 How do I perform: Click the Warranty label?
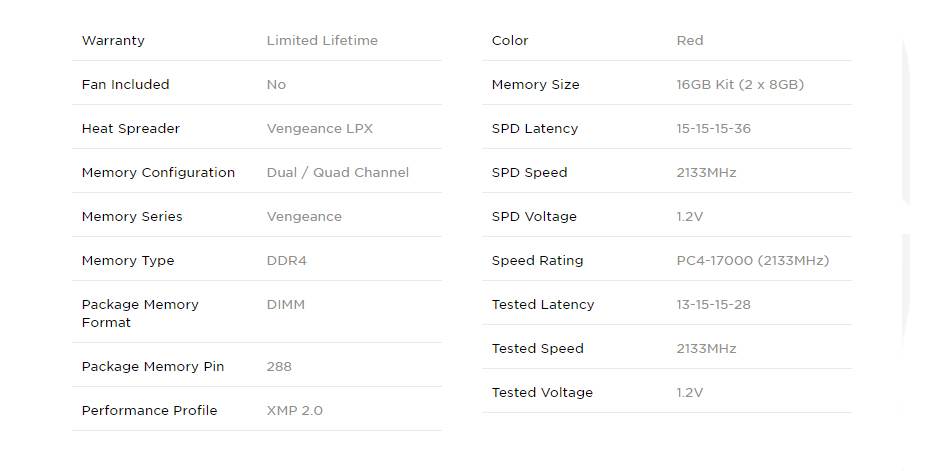113,41
